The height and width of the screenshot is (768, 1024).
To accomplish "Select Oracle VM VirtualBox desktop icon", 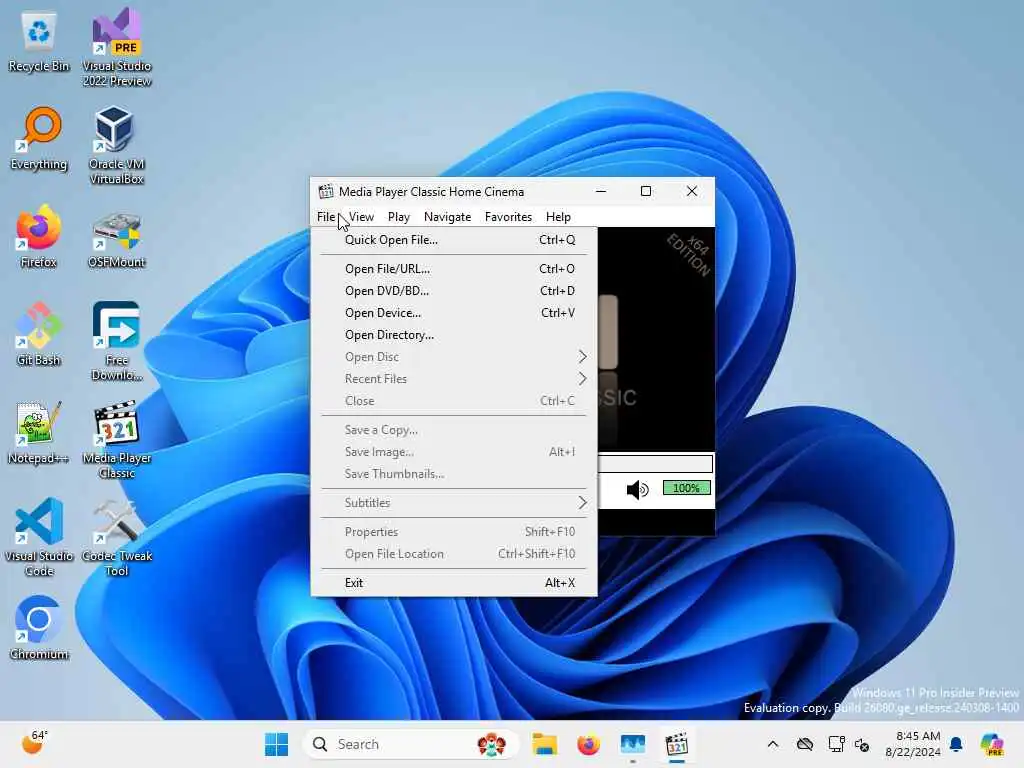I will (116, 145).
